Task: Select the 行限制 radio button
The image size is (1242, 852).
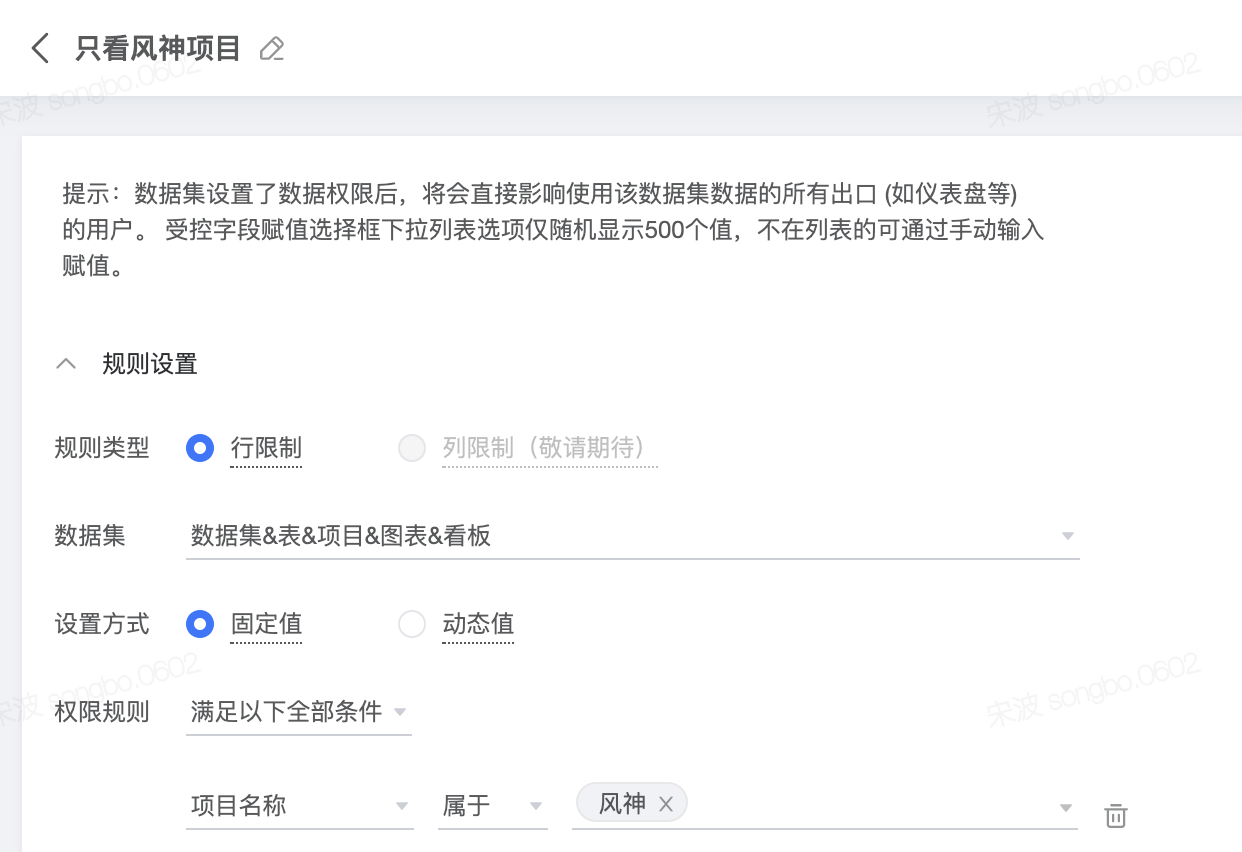Action: [200, 448]
